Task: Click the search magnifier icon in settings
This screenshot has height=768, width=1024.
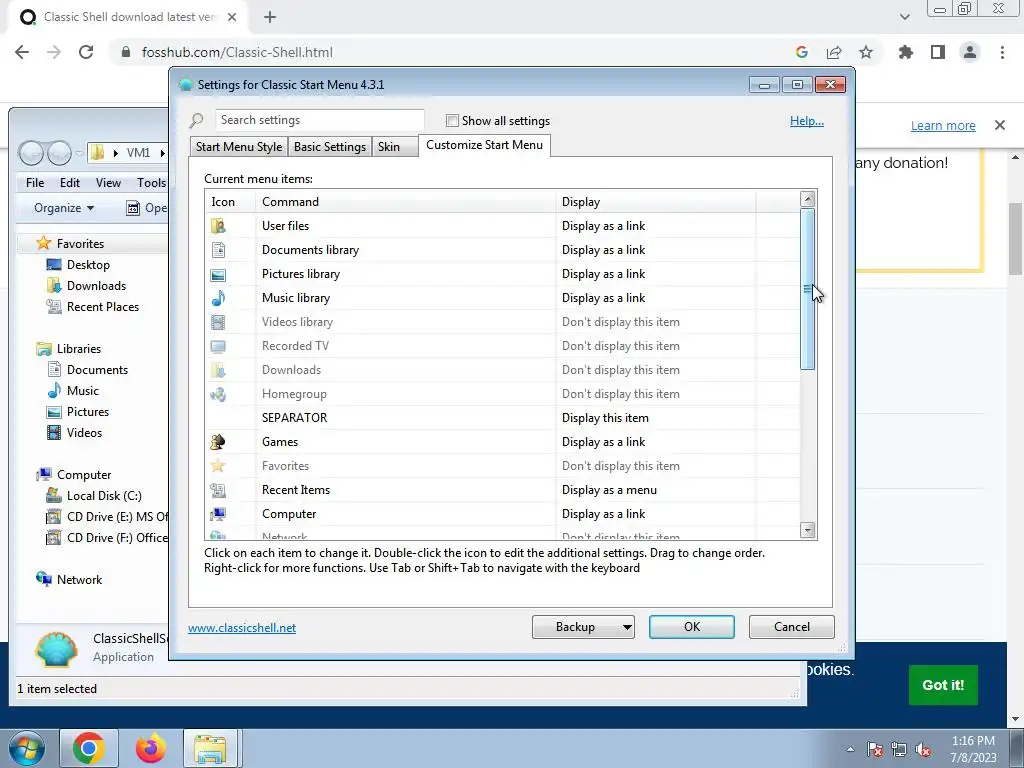Action: pos(197,120)
